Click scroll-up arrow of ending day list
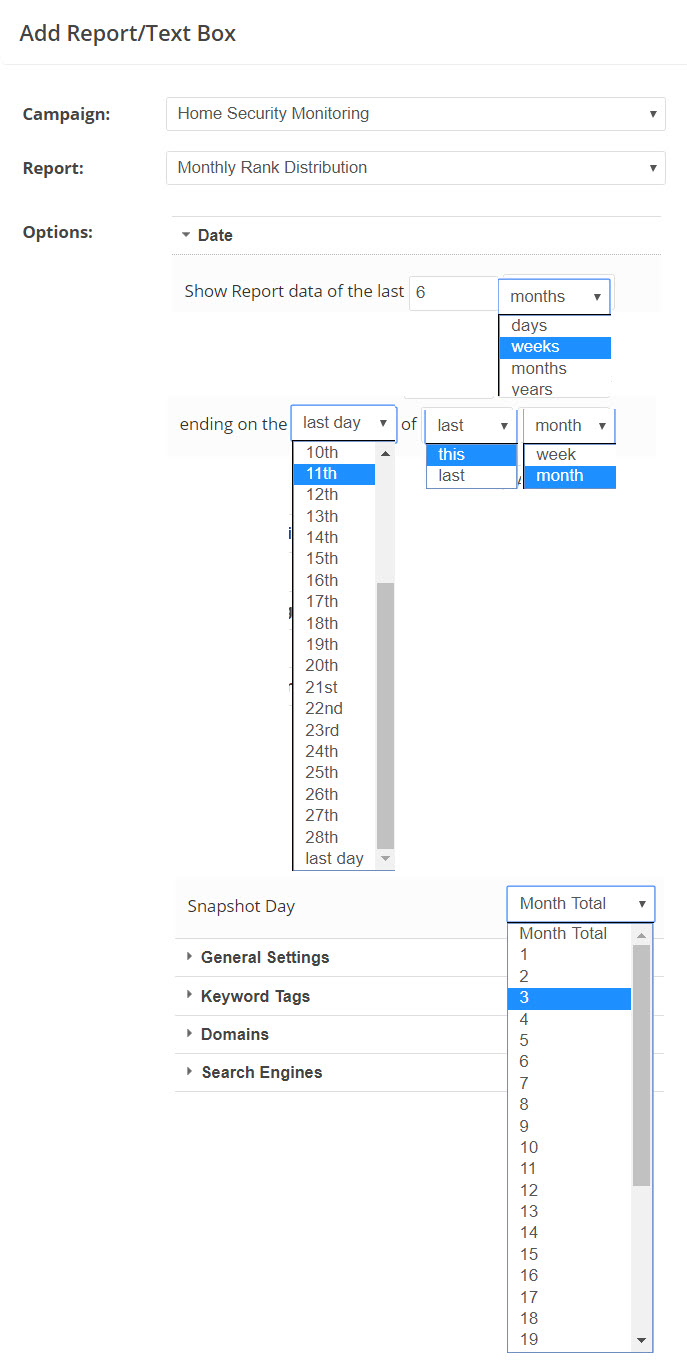 point(385,453)
